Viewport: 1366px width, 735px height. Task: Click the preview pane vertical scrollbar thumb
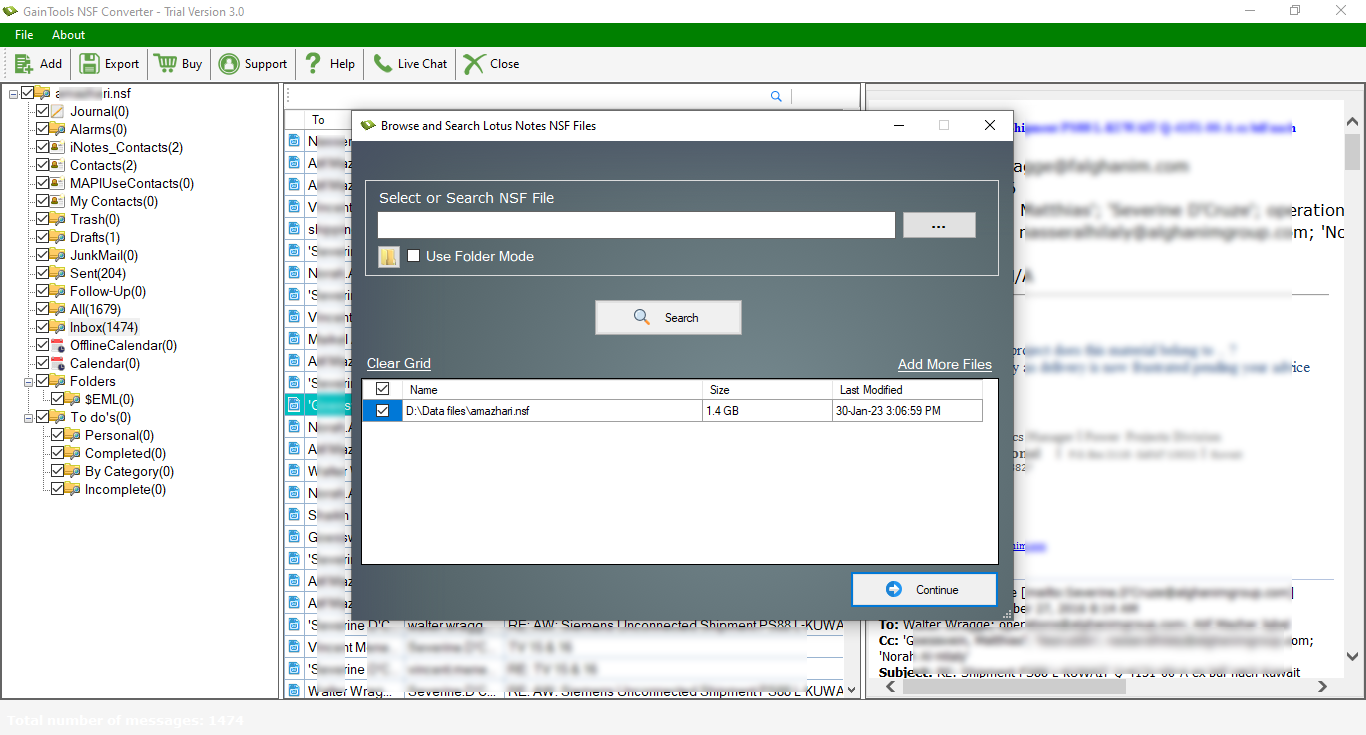pos(1352,152)
